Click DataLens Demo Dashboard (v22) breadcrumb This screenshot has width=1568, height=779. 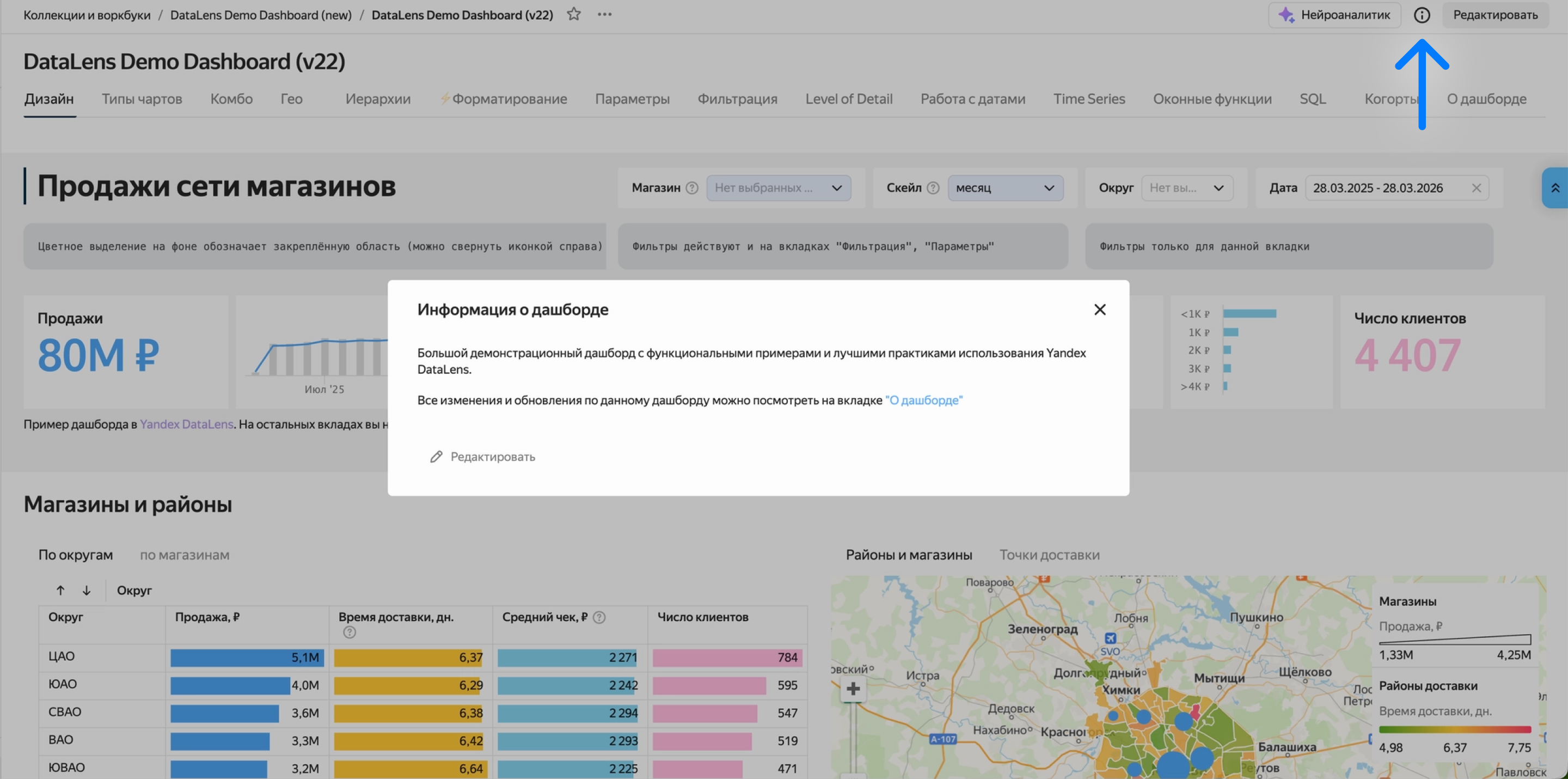pos(462,15)
